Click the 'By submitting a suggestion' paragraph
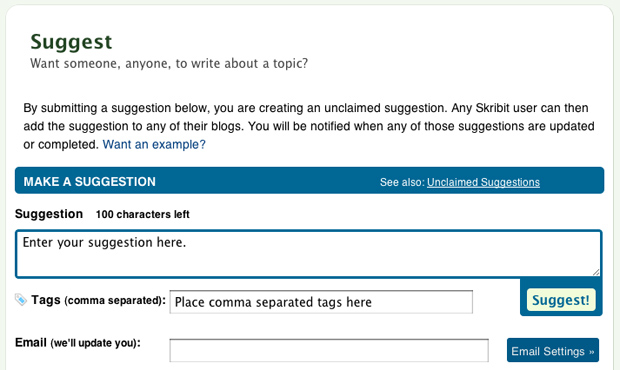Image resolution: width=620 pixels, height=370 pixels. pos(309,126)
